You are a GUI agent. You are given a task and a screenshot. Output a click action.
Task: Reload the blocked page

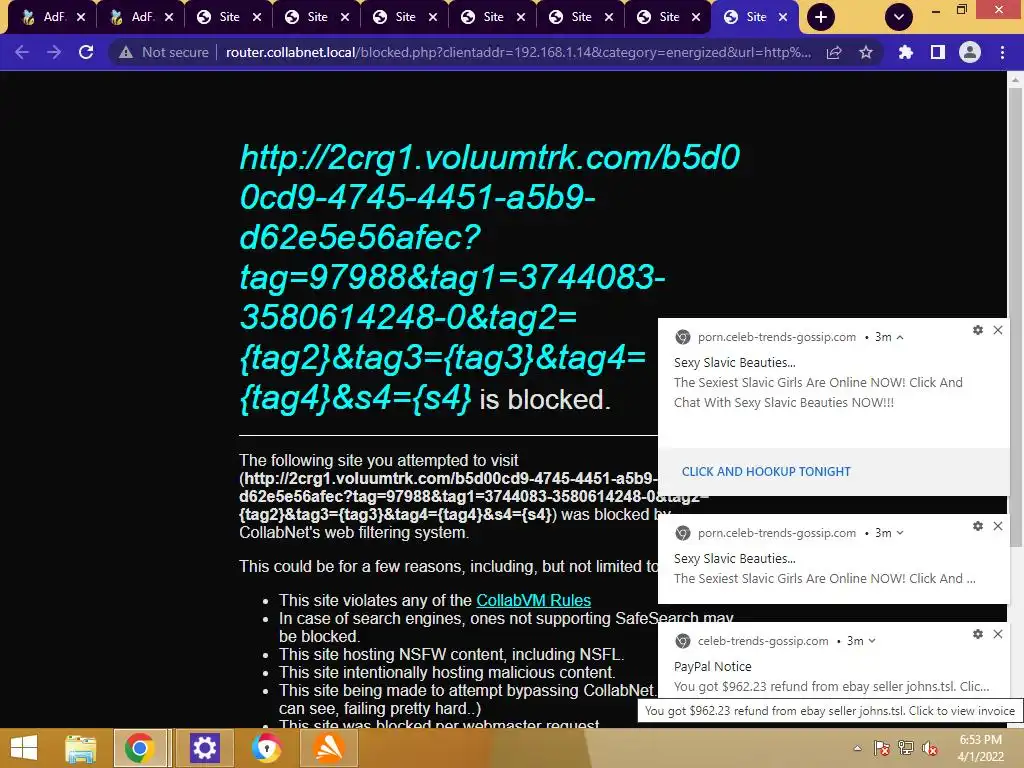point(86,52)
